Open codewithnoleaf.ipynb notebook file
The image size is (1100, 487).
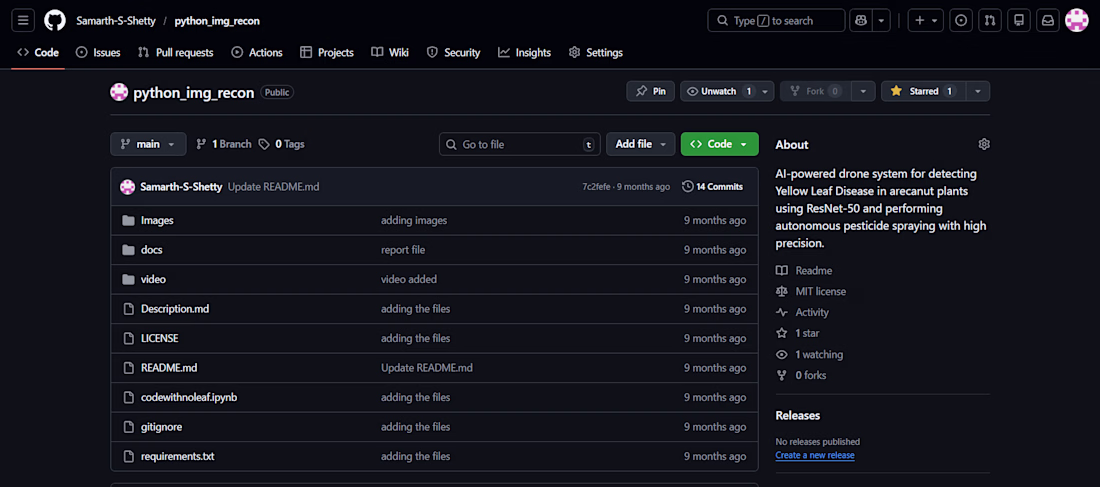(189, 397)
